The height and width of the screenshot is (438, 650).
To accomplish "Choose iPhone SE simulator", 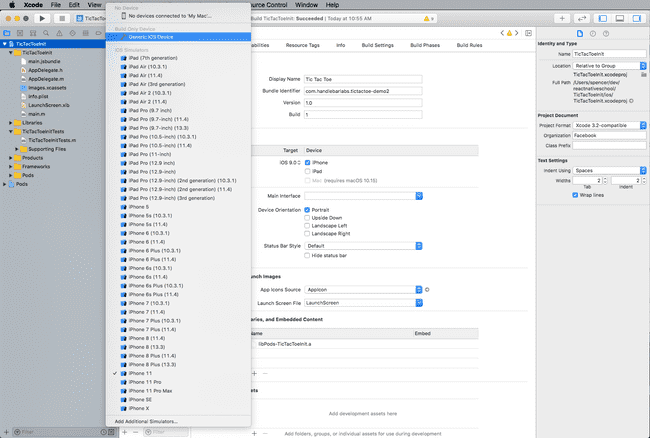I will (x=178, y=399).
